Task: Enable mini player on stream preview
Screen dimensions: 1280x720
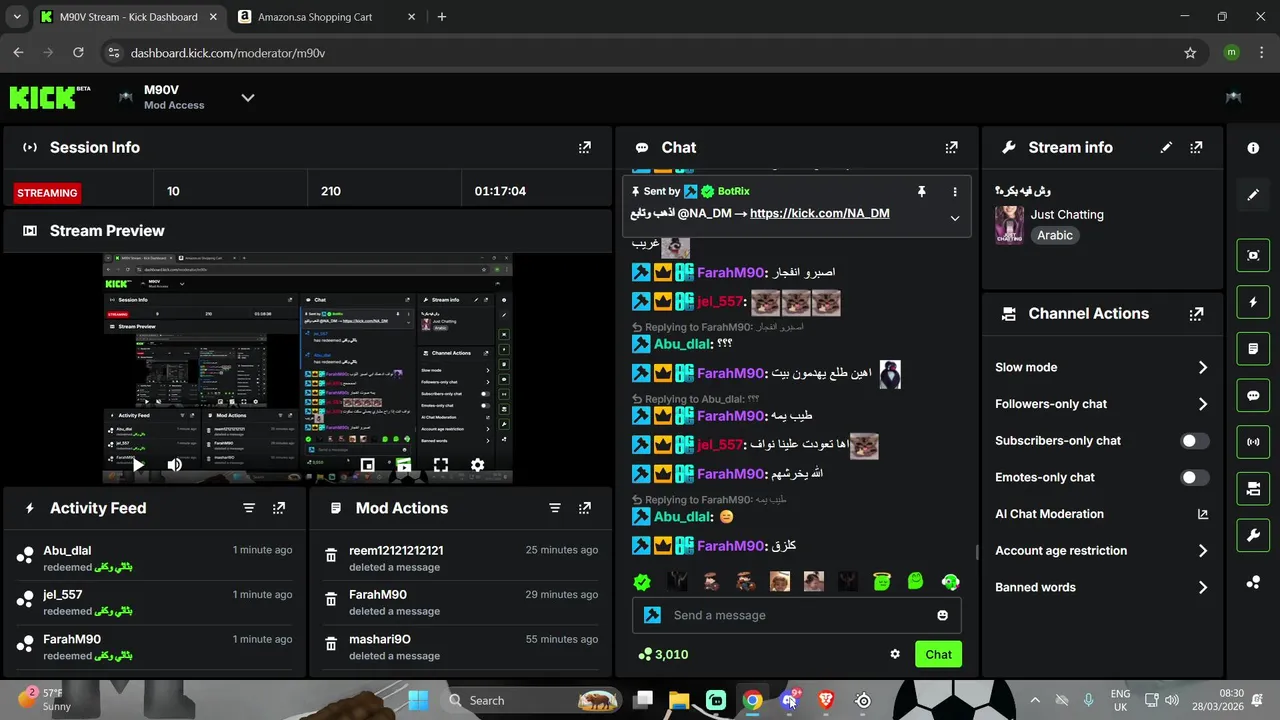Action: click(367, 465)
